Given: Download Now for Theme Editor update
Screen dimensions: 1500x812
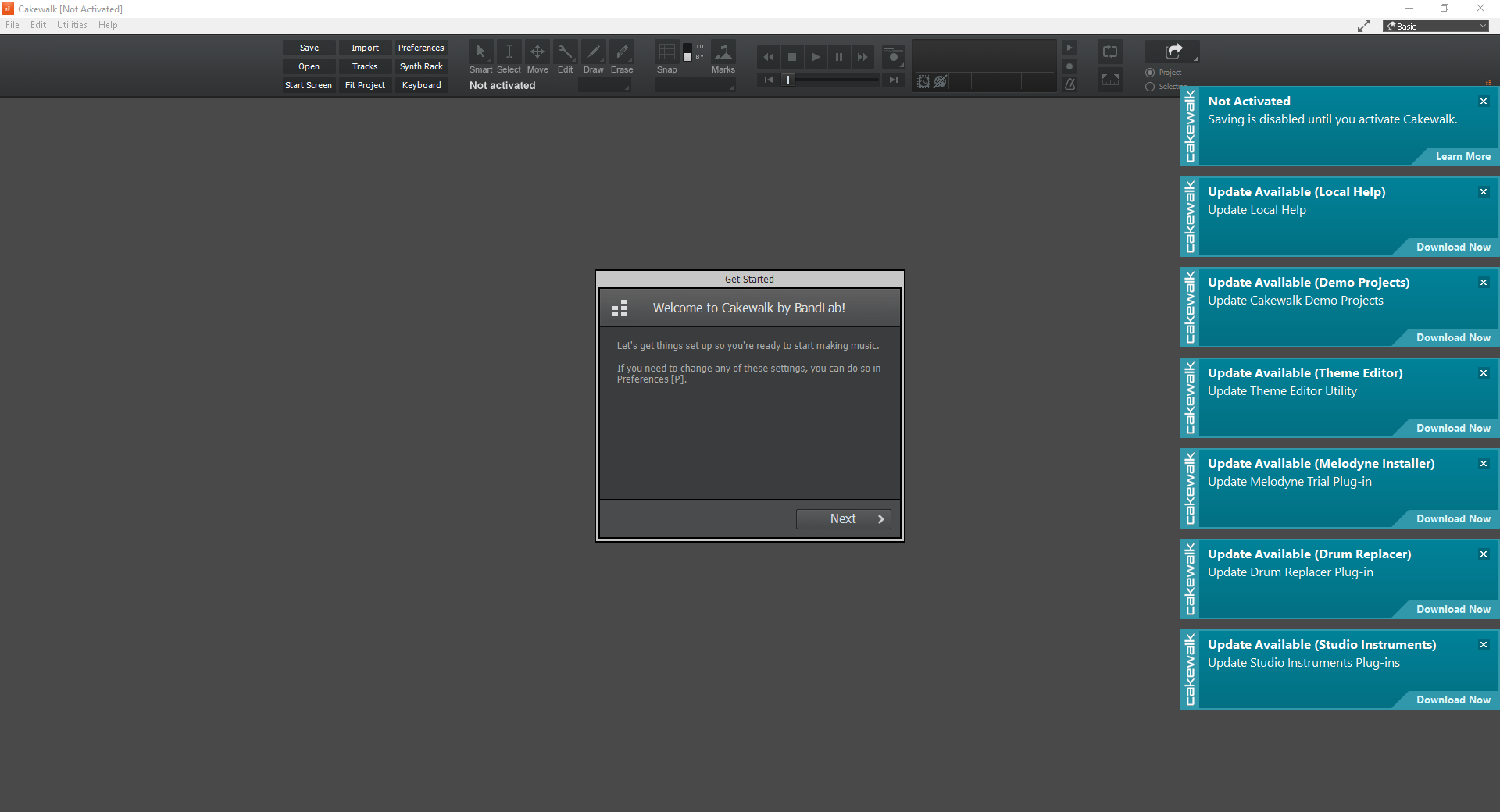Looking at the screenshot, I should [x=1453, y=429].
